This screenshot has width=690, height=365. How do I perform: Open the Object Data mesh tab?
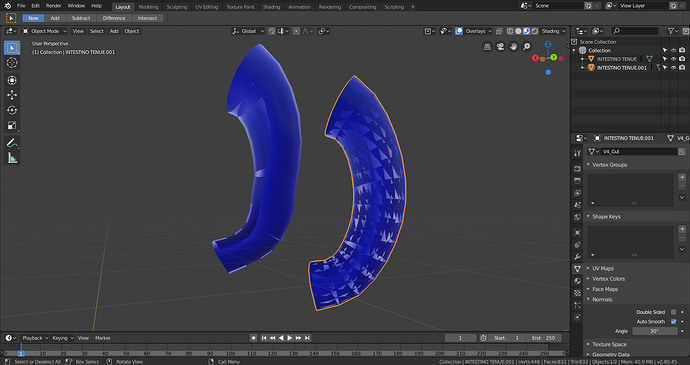pos(578,269)
